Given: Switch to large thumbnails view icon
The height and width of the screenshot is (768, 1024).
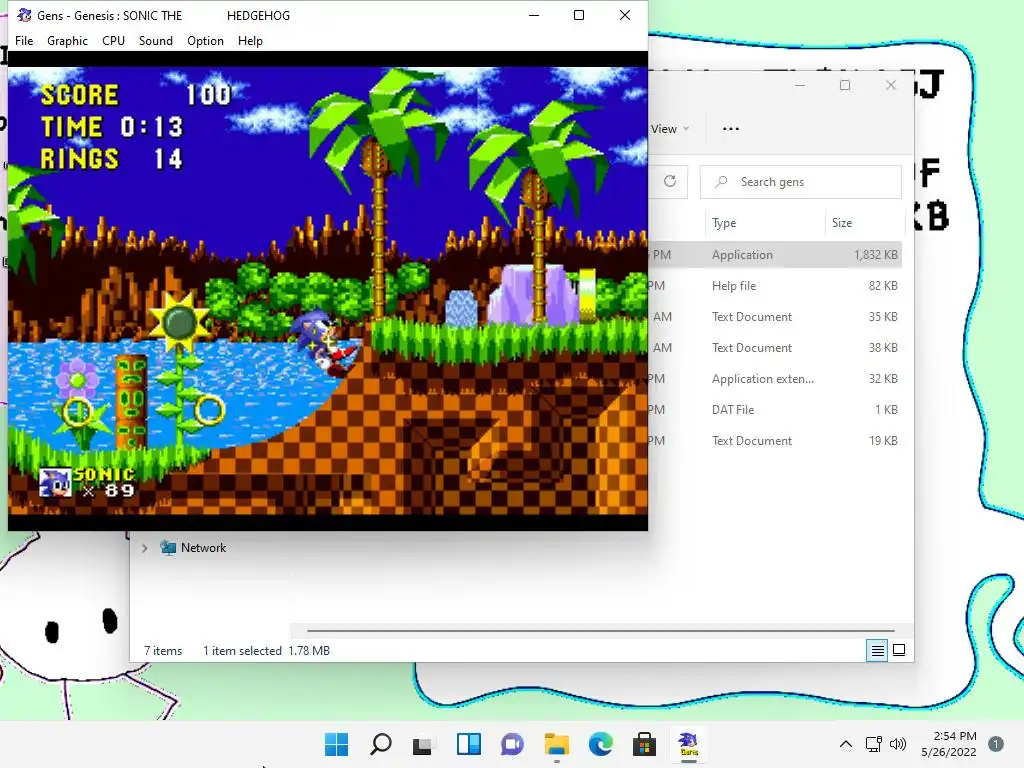Looking at the screenshot, I should (x=899, y=650).
